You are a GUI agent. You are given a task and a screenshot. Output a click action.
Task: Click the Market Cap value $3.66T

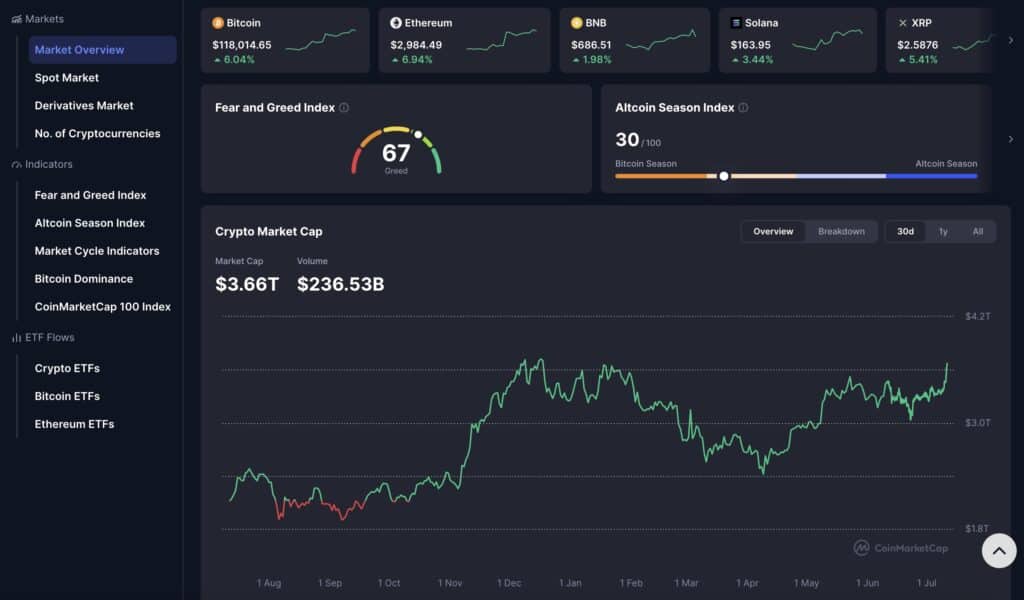pos(247,285)
